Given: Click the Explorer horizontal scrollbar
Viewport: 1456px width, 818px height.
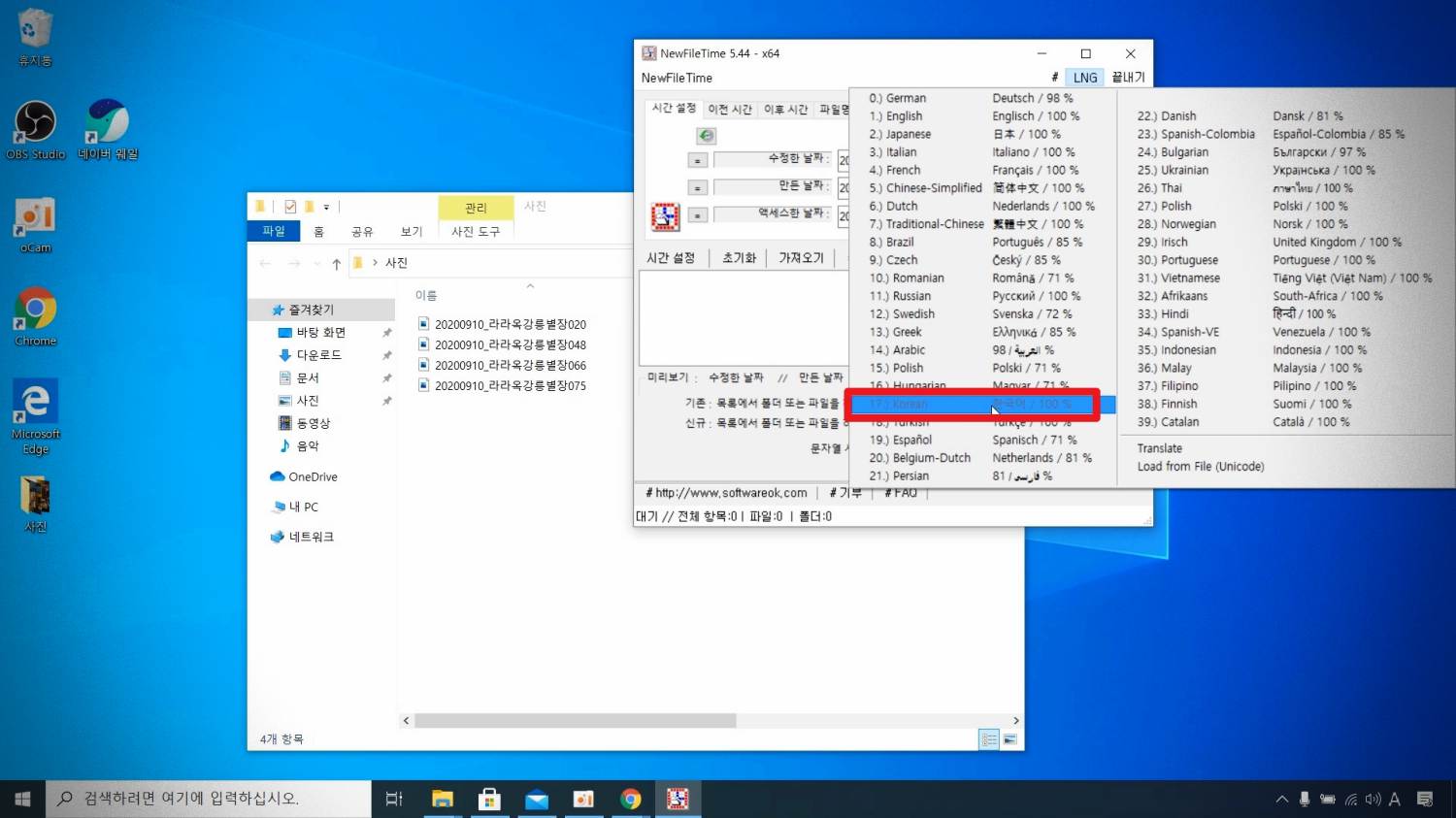Looking at the screenshot, I should 575,721.
